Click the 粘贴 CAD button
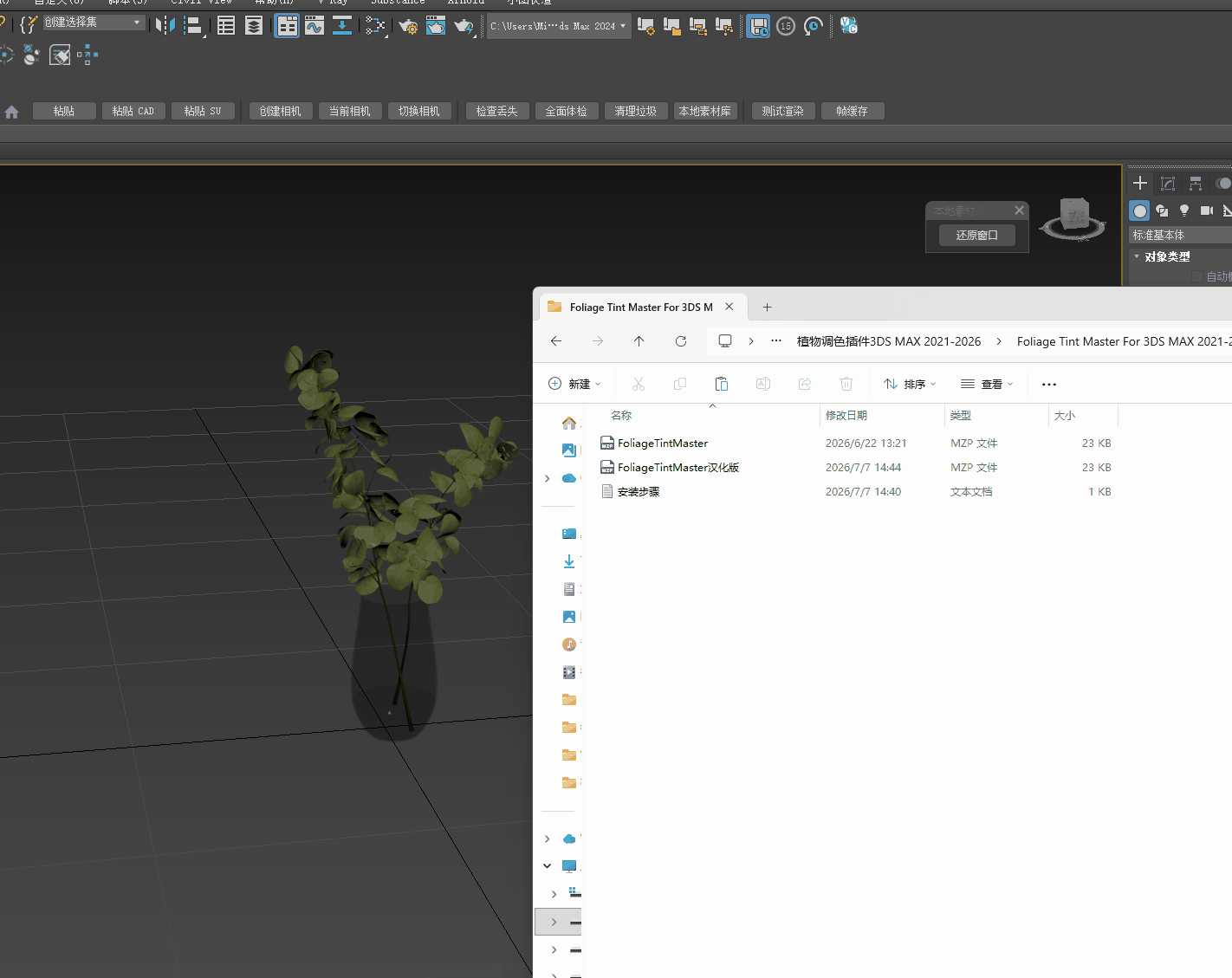This screenshot has height=978, width=1232. click(x=133, y=111)
